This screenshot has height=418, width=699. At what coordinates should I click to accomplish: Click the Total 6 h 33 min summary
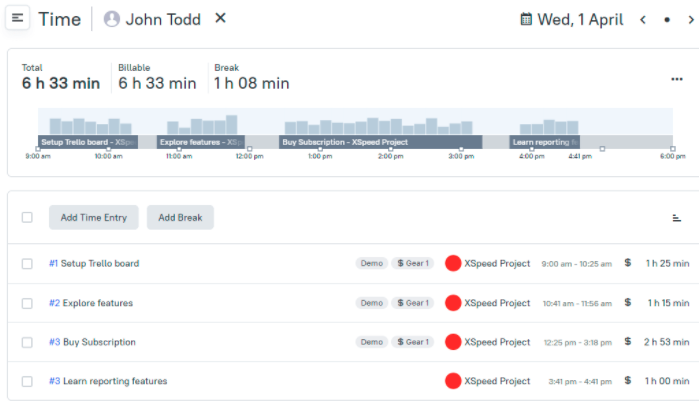[61, 78]
